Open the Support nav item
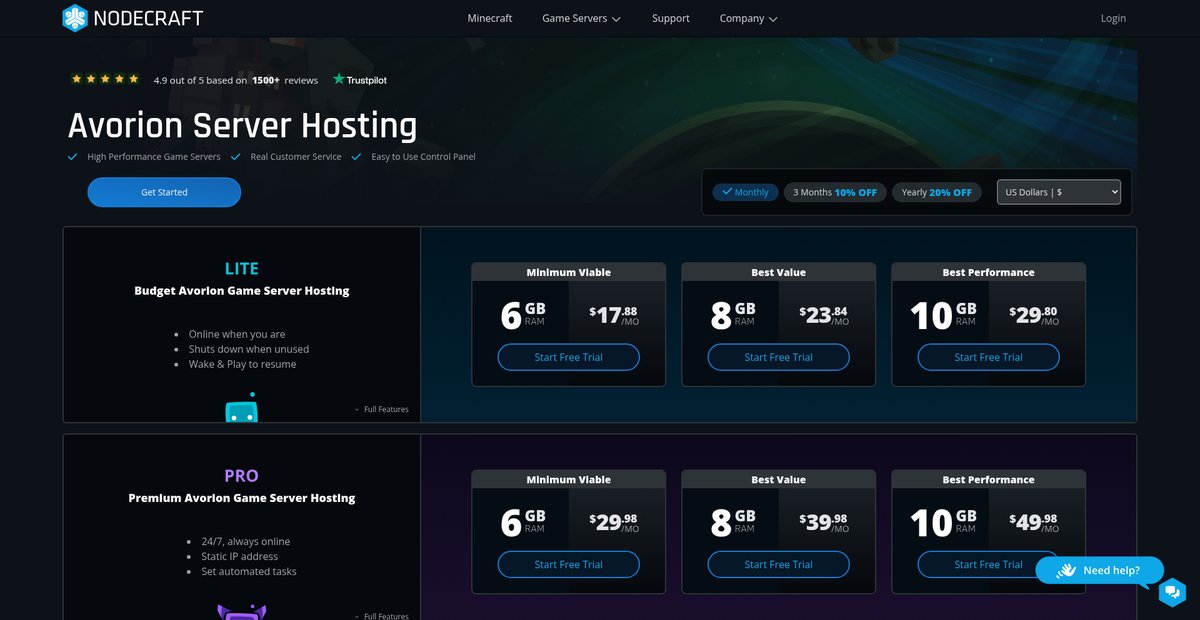Viewport: 1200px width, 620px height. pos(671,18)
